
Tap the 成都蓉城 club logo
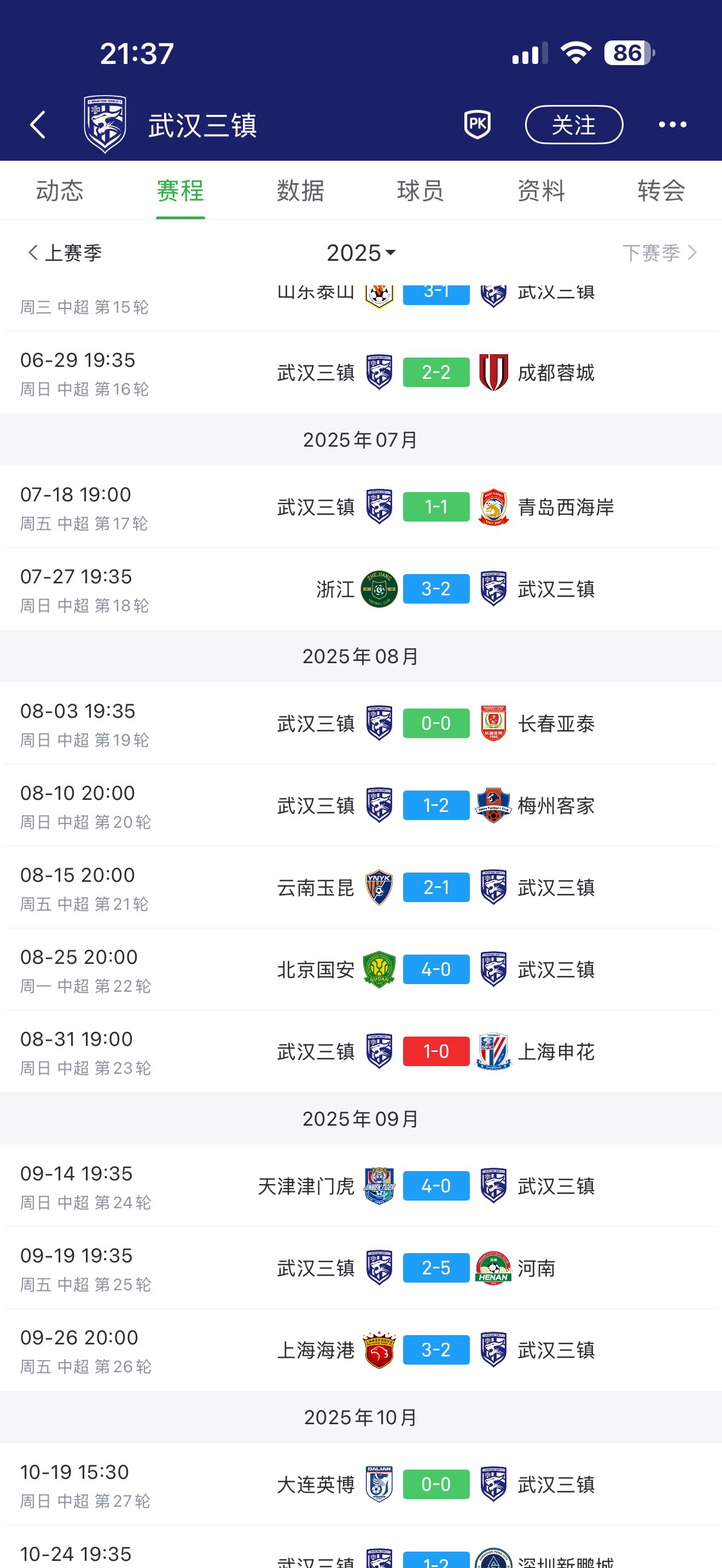[493, 372]
